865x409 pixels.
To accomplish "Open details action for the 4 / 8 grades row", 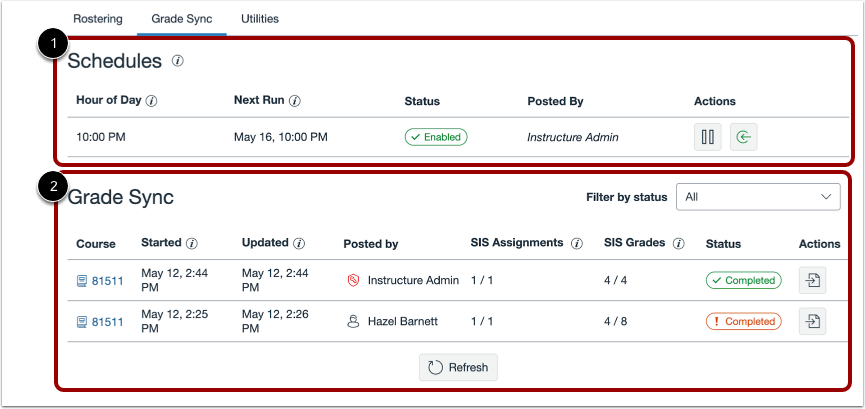I will [813, 321].
